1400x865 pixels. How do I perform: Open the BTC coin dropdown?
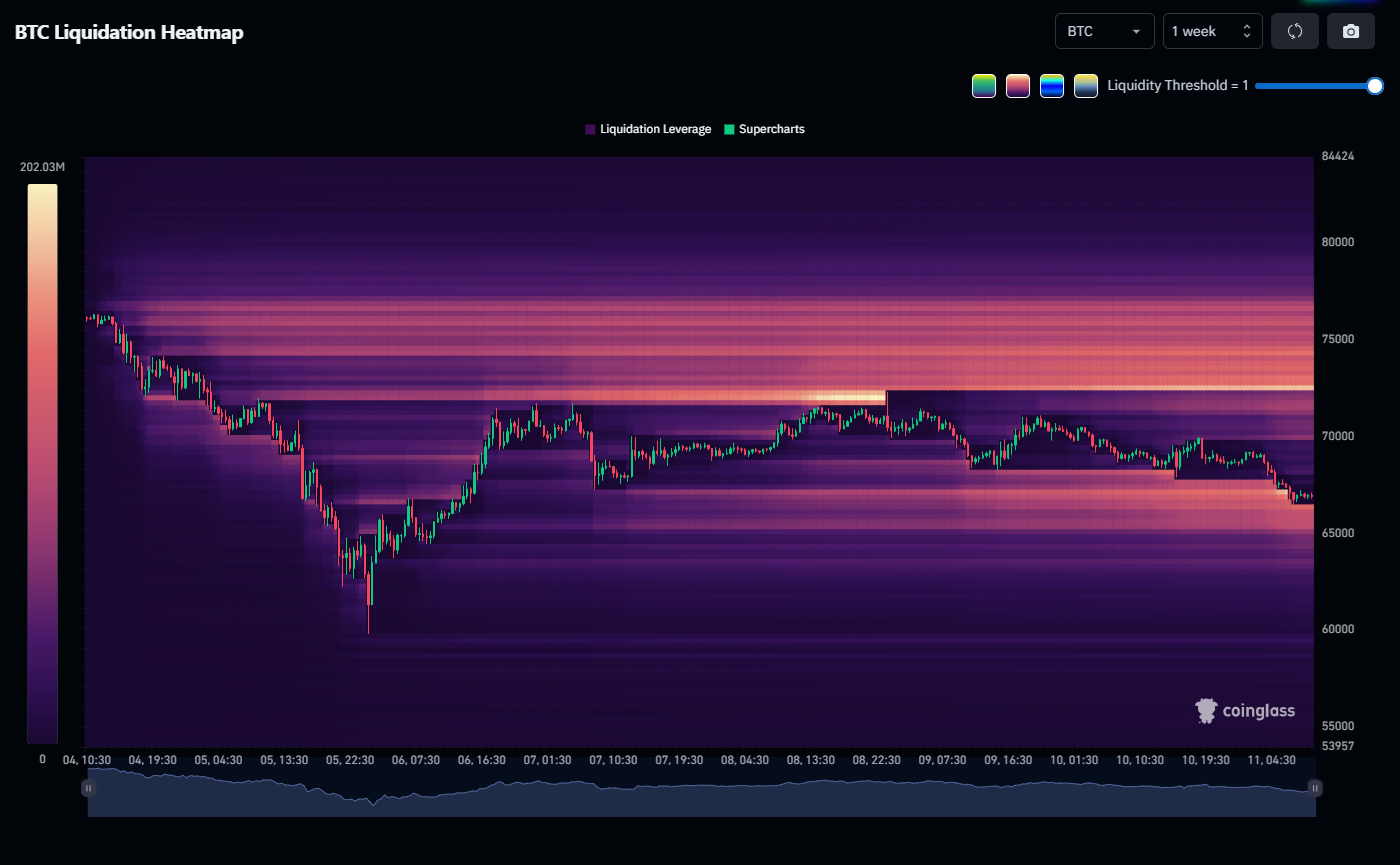pos(1104,31)
